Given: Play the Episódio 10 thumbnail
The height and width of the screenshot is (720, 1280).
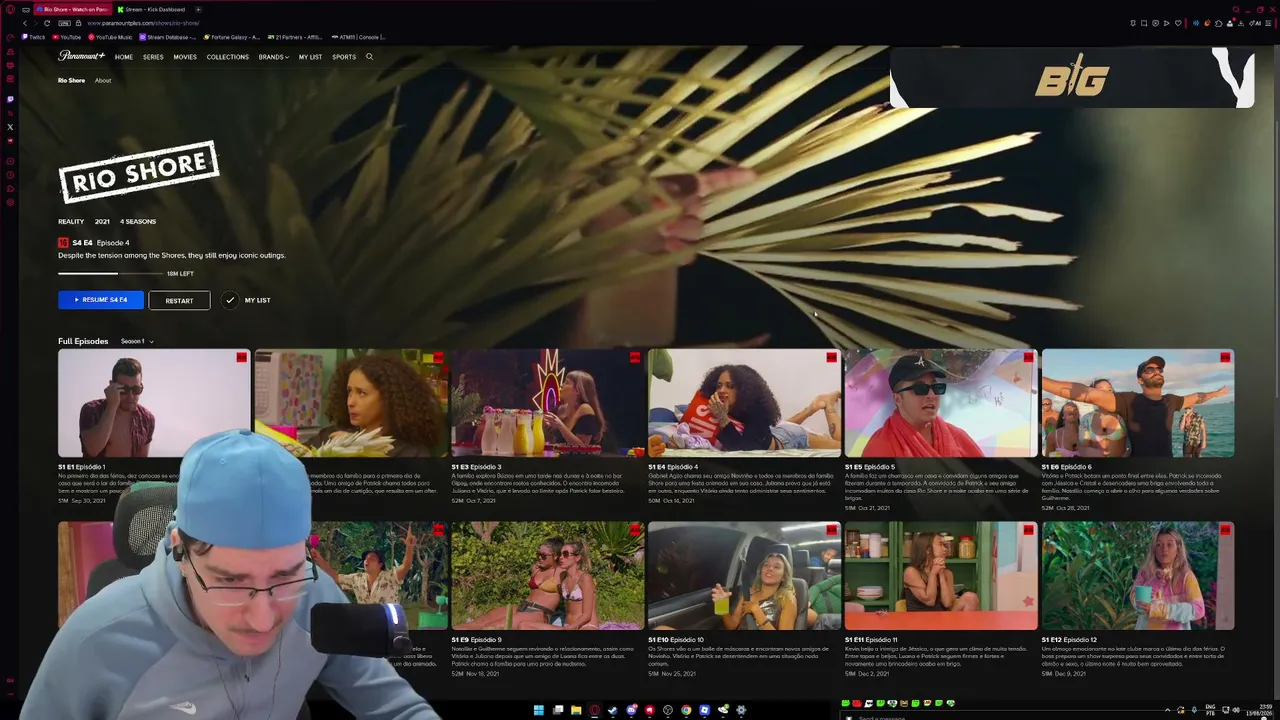Looking at the screenshot, I should [x=745, y=576].
